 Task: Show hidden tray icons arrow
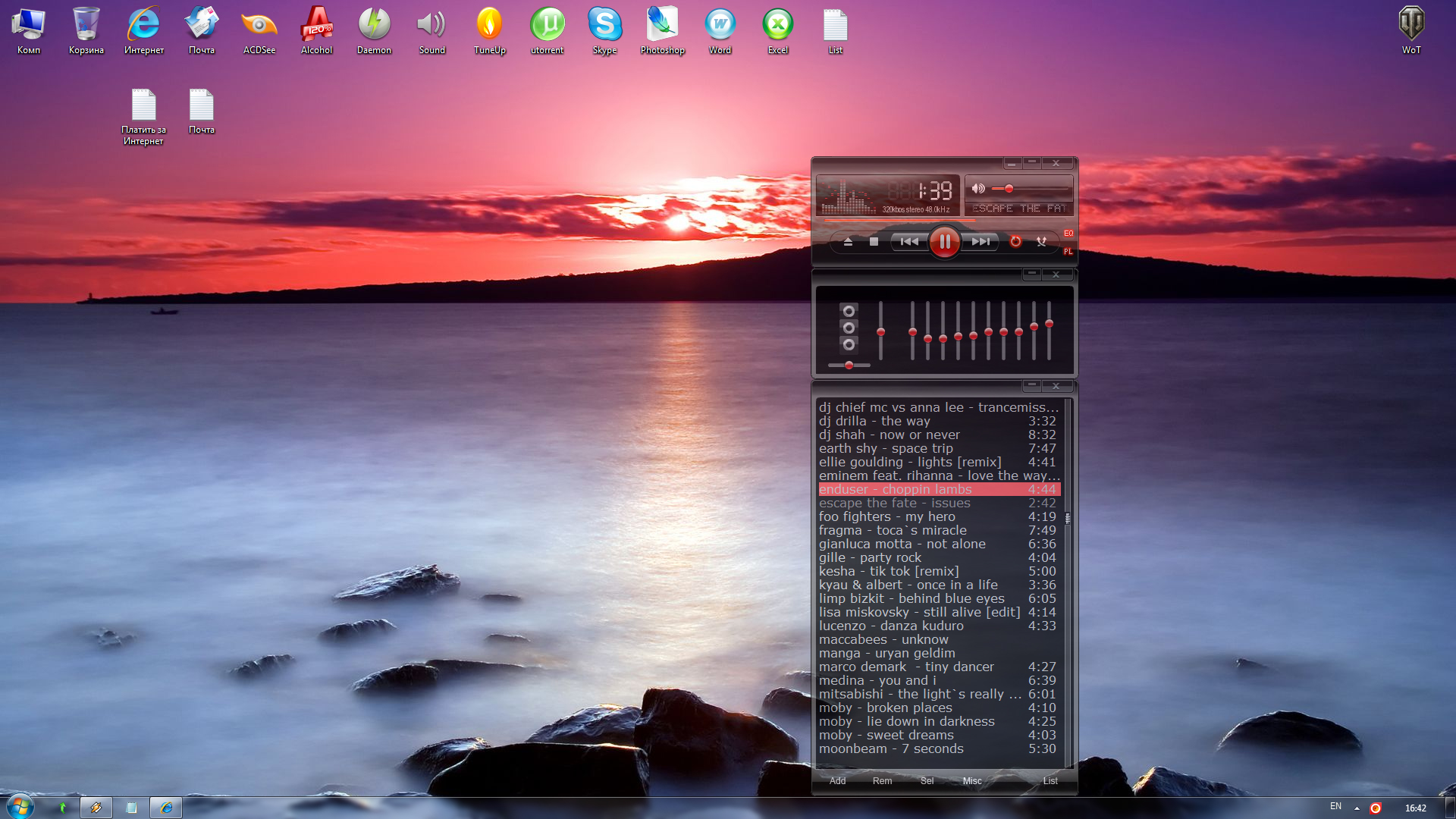click(1357, 808)
